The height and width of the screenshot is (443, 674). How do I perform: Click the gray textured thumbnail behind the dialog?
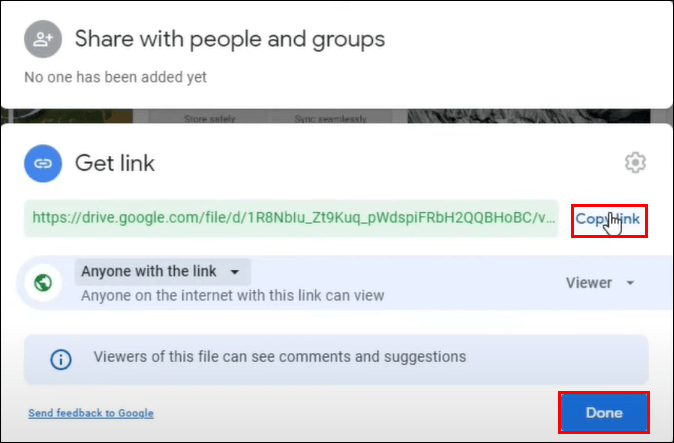tap(528, 116)
